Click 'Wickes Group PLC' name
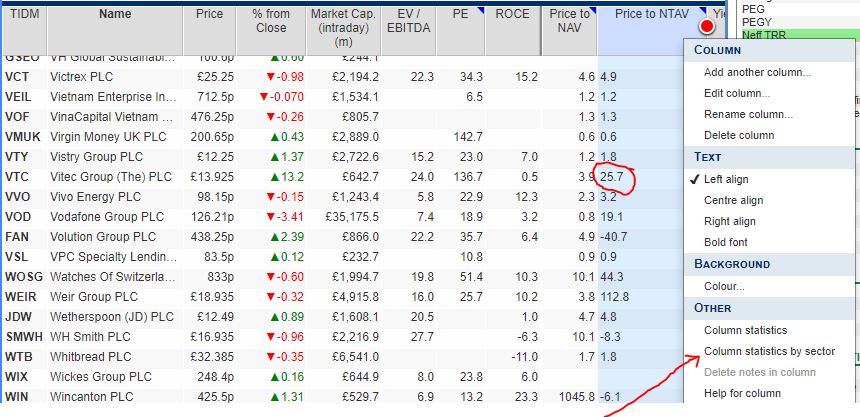This screenshot has height=417, width=860. click(x=101, y=377)
